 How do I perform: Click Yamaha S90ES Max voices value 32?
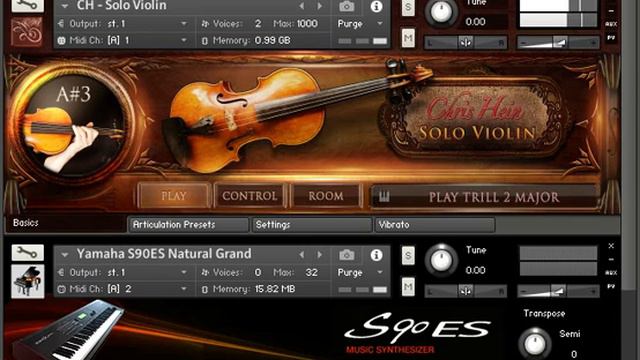click(x=311, y=272)
